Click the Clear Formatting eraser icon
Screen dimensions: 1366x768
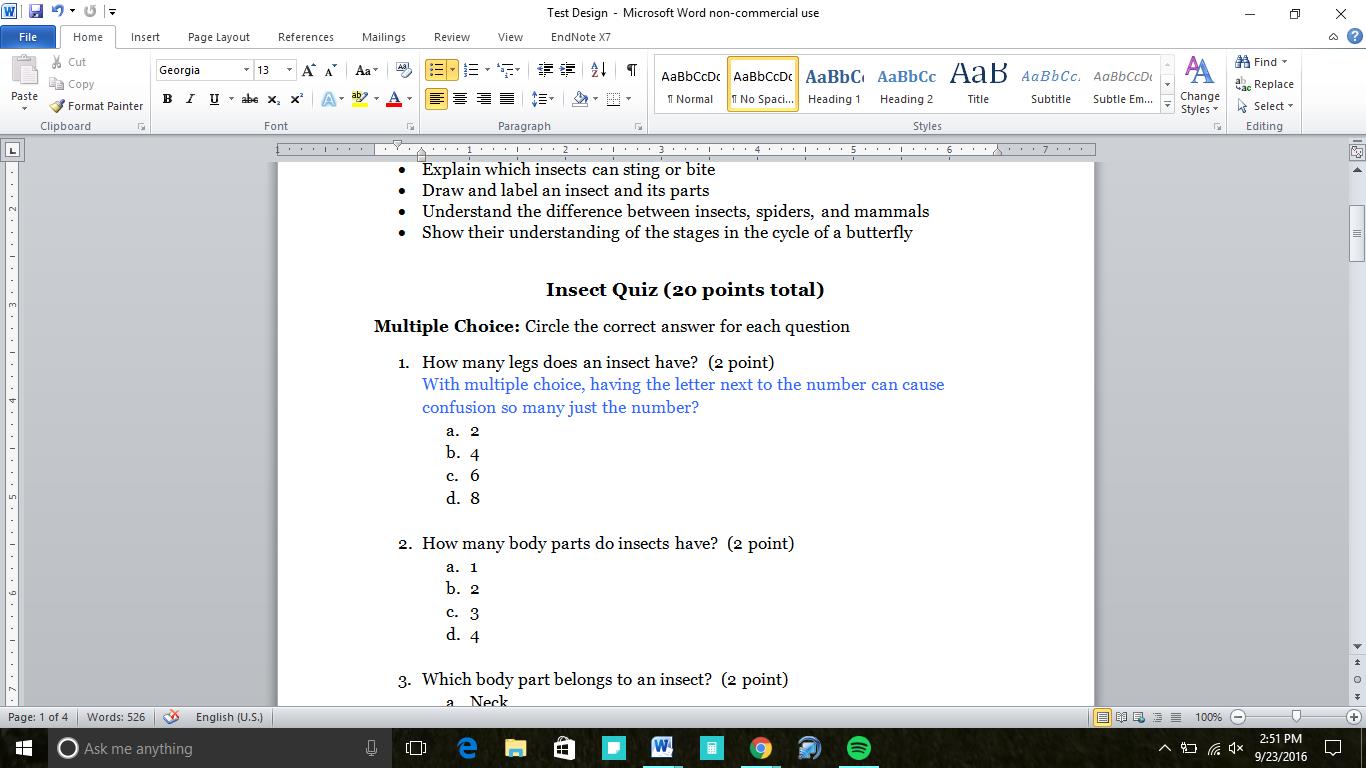(404, 70)
